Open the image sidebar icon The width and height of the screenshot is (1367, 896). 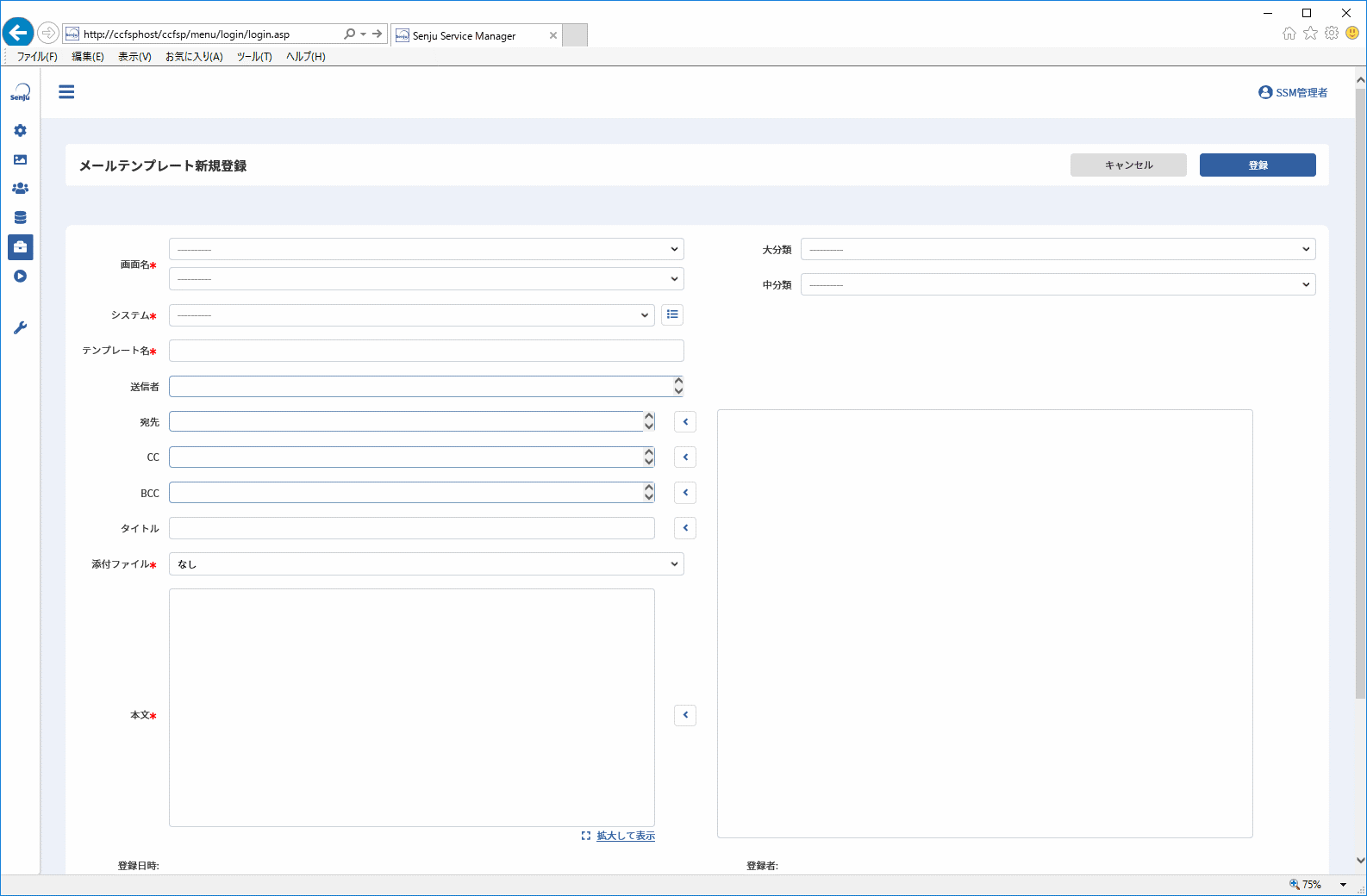pyautogui.click(x=20, y=159)
